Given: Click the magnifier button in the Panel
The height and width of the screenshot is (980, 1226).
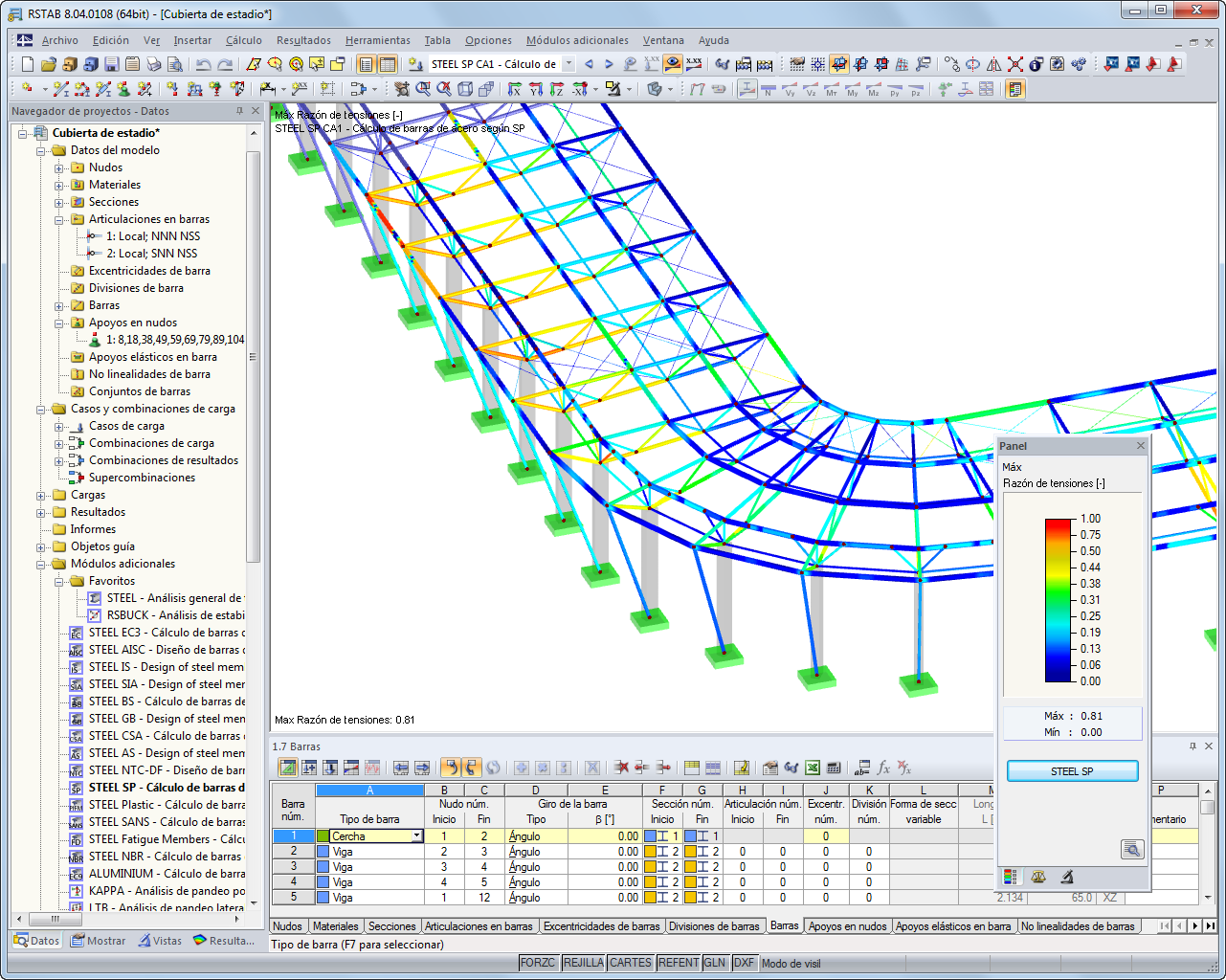Looking at the screenshot, I should tap(1132, 849).
